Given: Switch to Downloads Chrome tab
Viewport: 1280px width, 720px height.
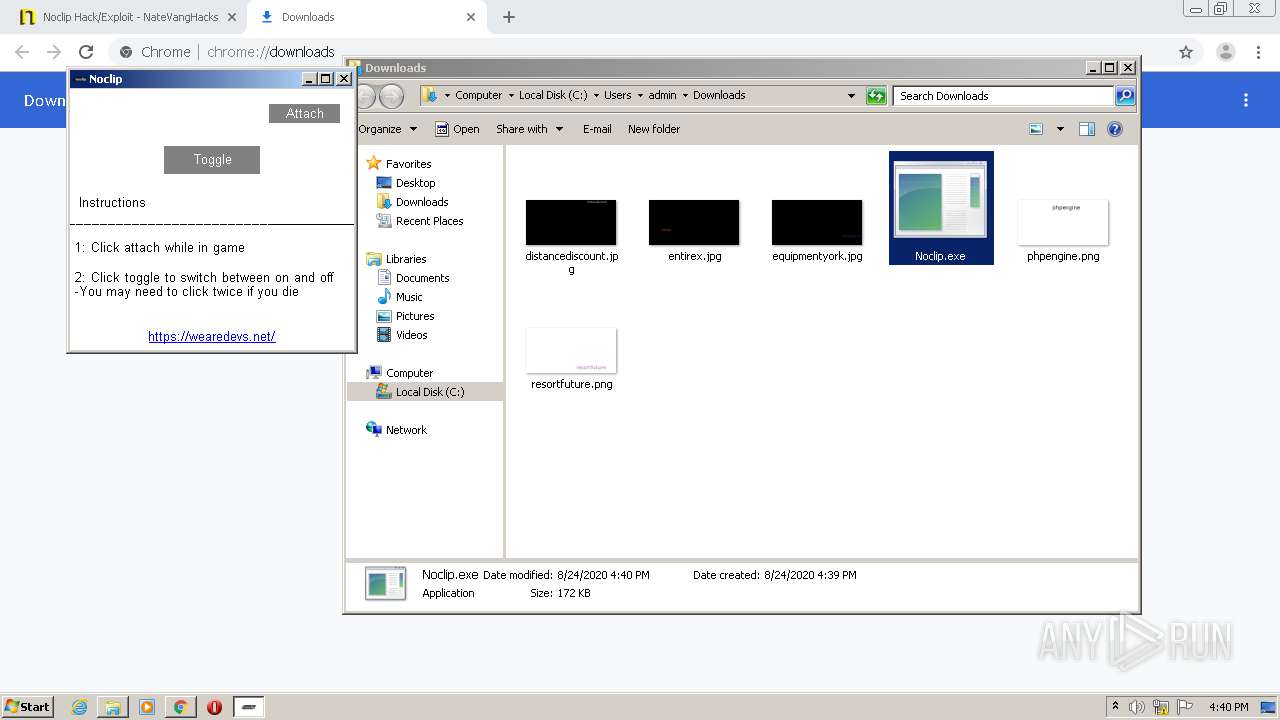Looking at the screenshot, I should [x=366, y=17].
